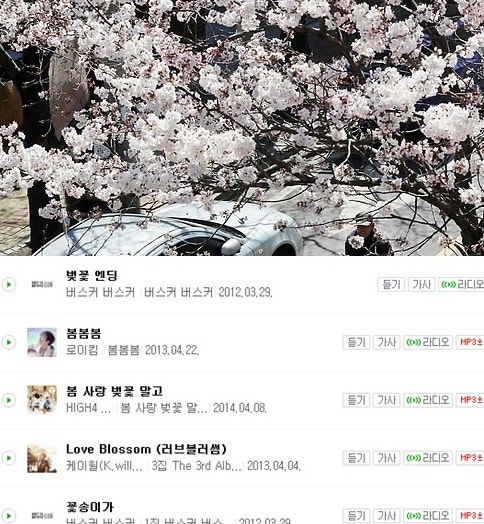Show lyrics (가사) for 벚꽃 엔딩
Screen dimensions: 484x524
pos(421,284)
